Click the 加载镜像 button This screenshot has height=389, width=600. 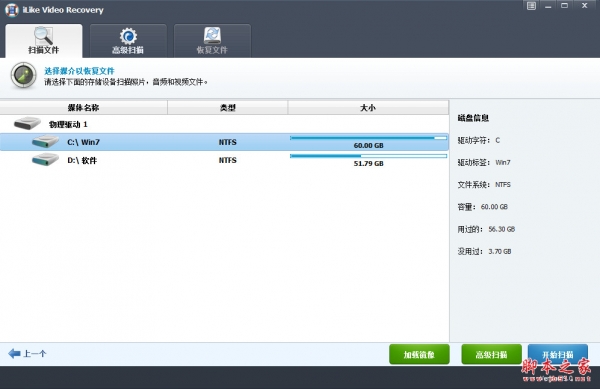click(x=419, y=354)
